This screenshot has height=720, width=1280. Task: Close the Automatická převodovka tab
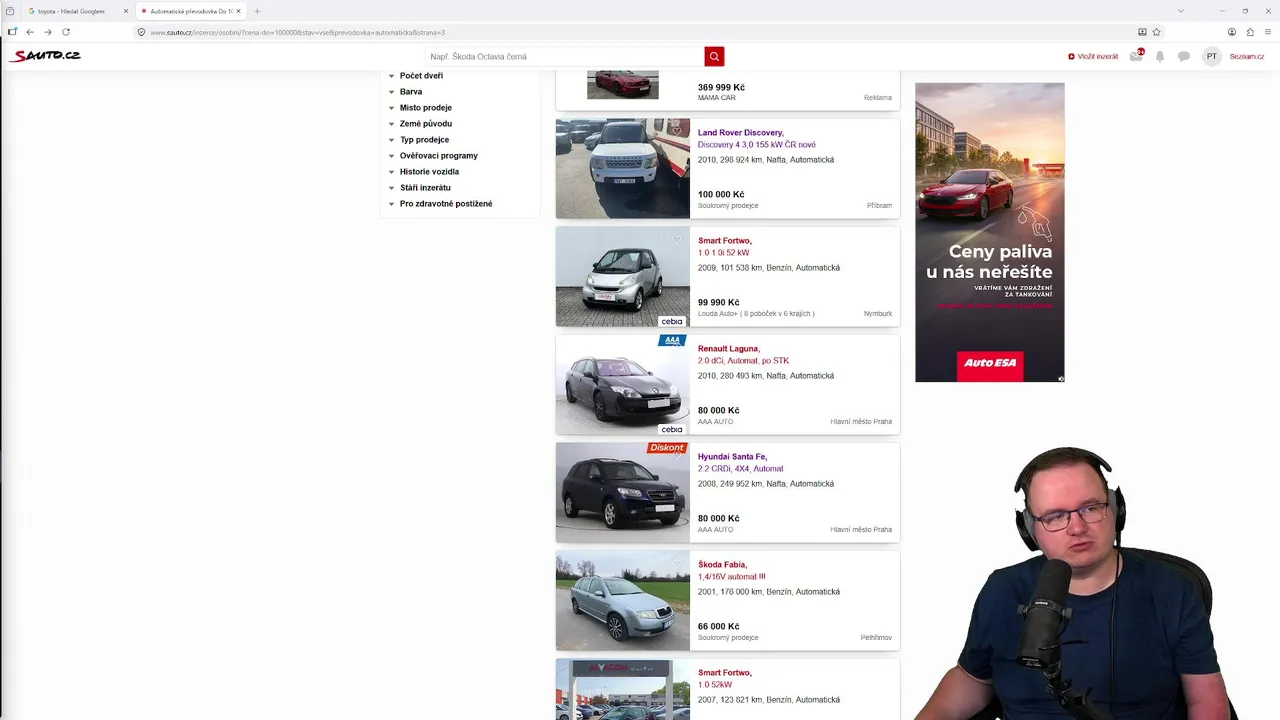click(x=238, y=11)
